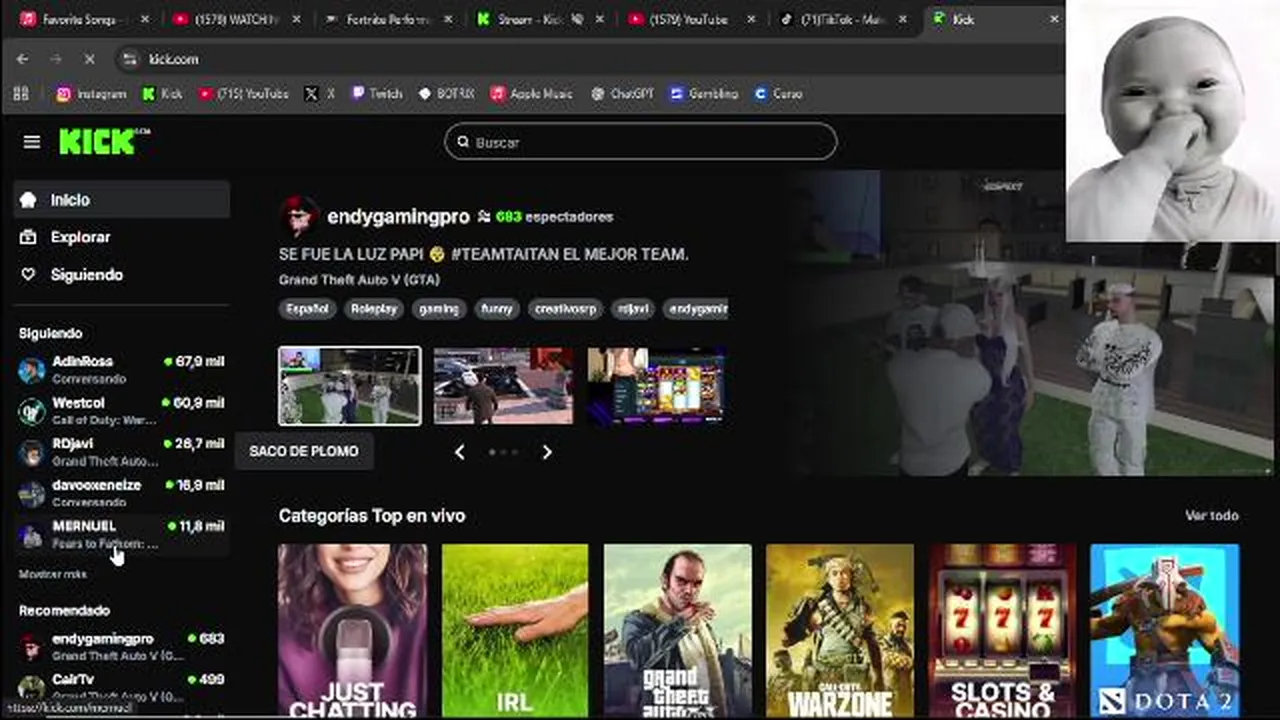Image resolution: width=1280 pixels, height=720 pixels.
Task: Click the Español tag
Action: pyautogui.click(x=307, y=309)
